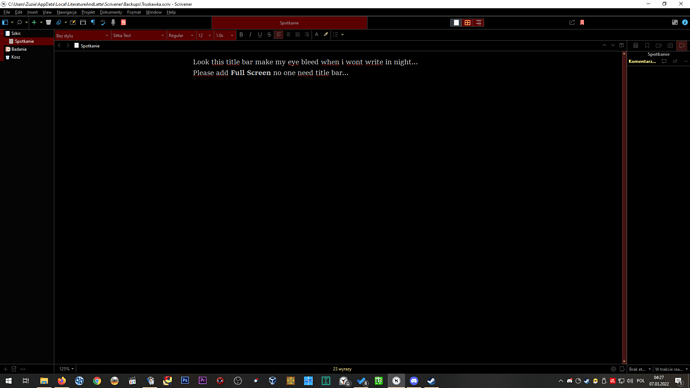Click the red bookmark toolbar icon
This screenshot has height=388, width=690.
[582, 22]
